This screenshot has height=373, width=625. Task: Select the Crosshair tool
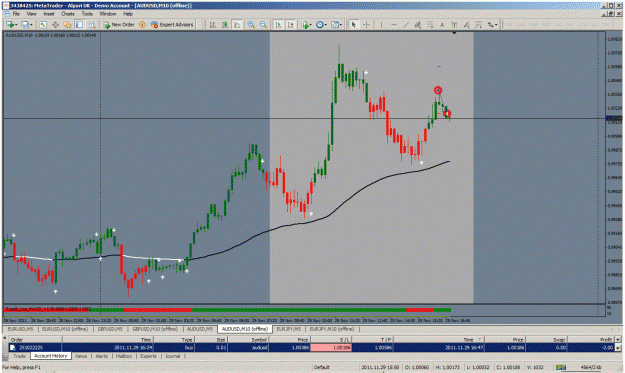[366, 25]
